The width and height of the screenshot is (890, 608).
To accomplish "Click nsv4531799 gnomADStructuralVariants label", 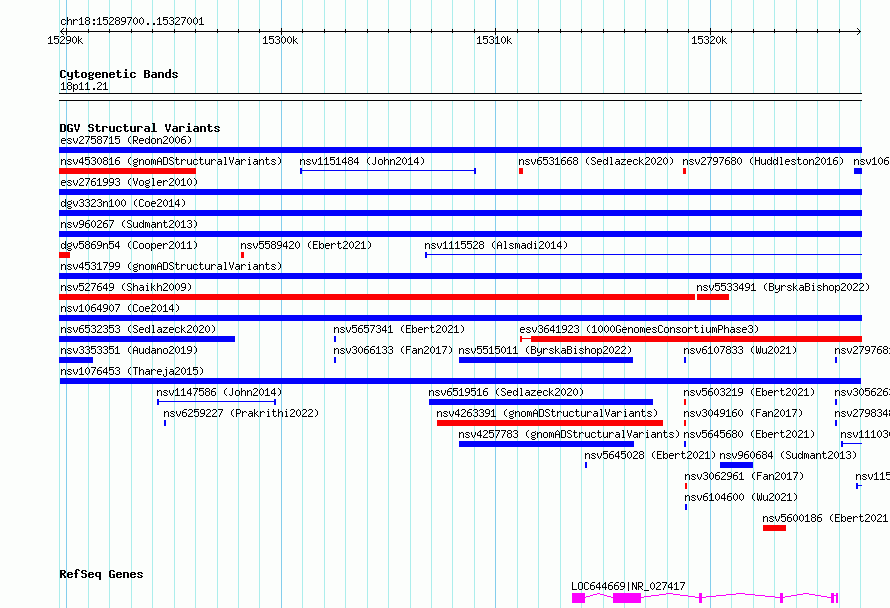I will [171, 266].
